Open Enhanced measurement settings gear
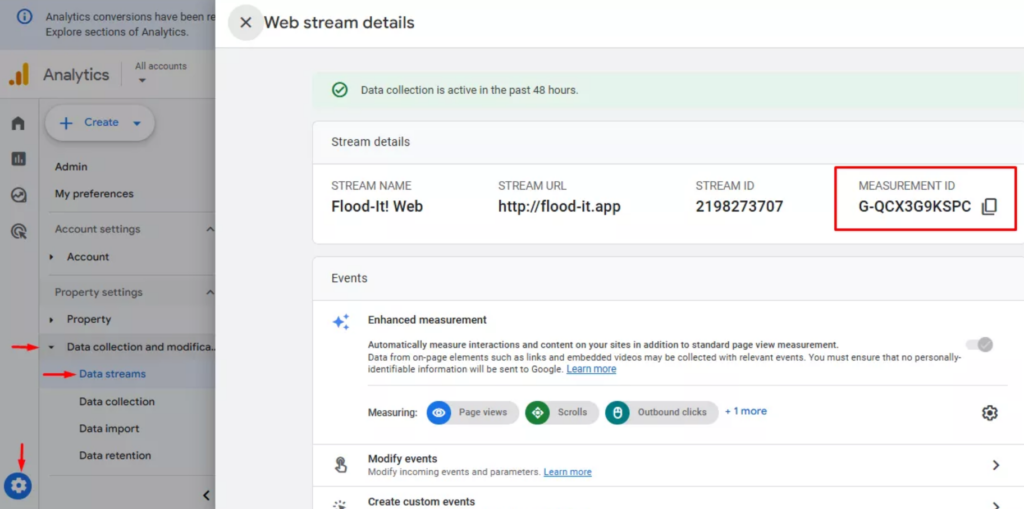 point(989,412)
